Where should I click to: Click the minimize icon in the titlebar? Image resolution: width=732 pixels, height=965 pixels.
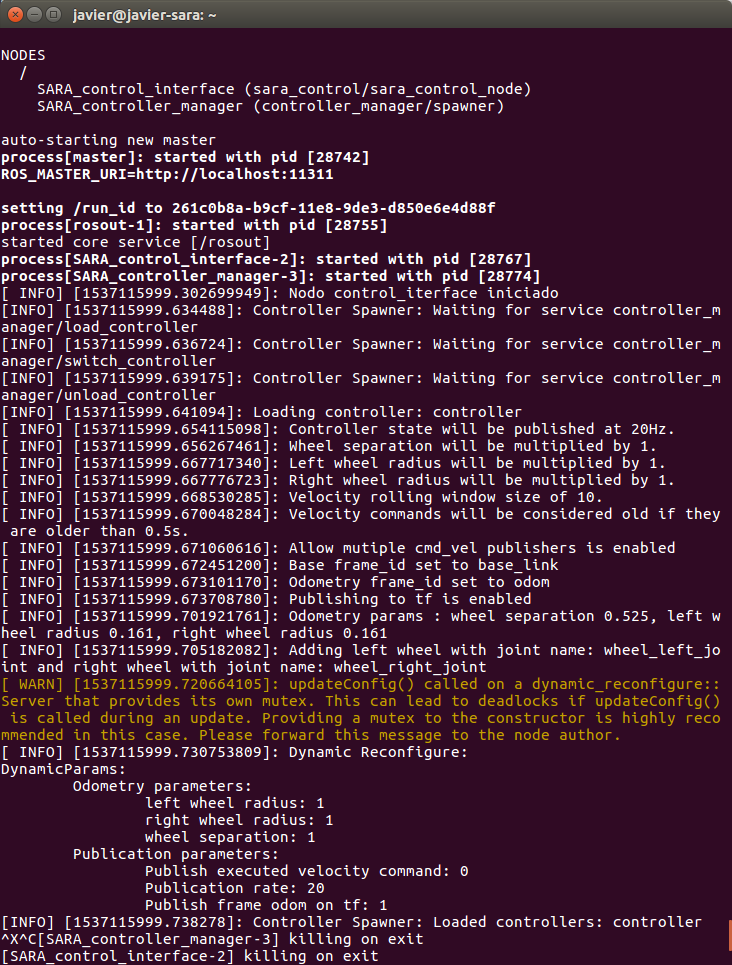click(32, 14)
